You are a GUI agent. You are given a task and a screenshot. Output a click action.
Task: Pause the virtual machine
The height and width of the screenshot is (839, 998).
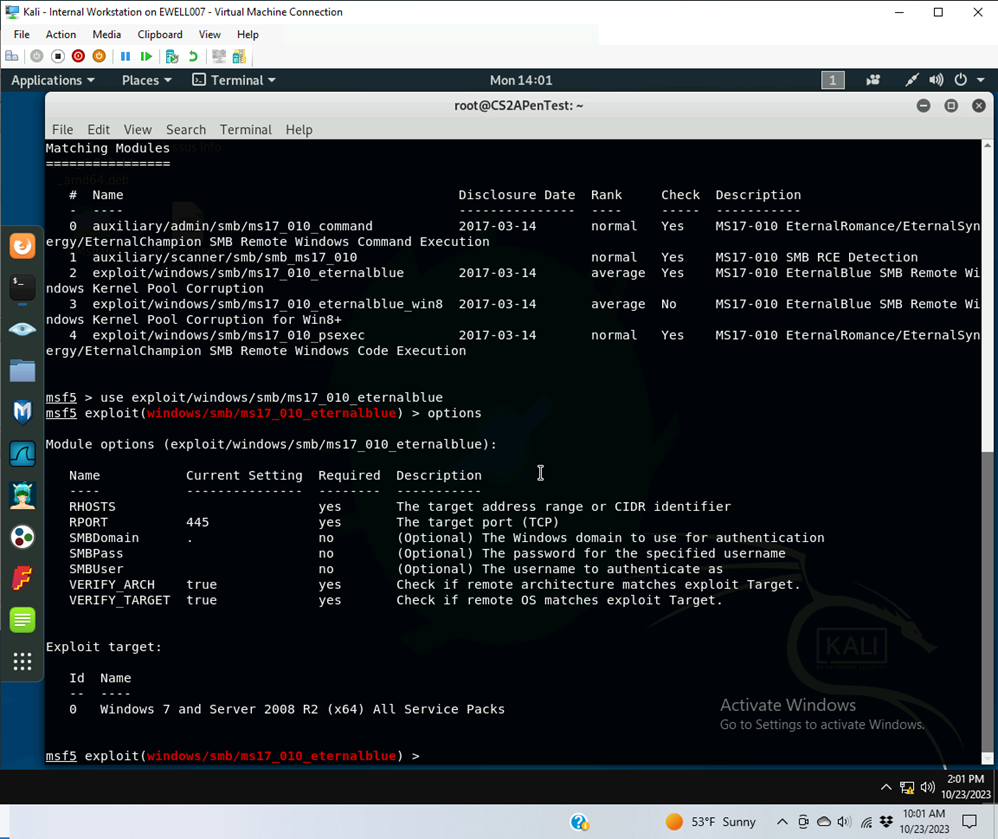coord(125,57)
